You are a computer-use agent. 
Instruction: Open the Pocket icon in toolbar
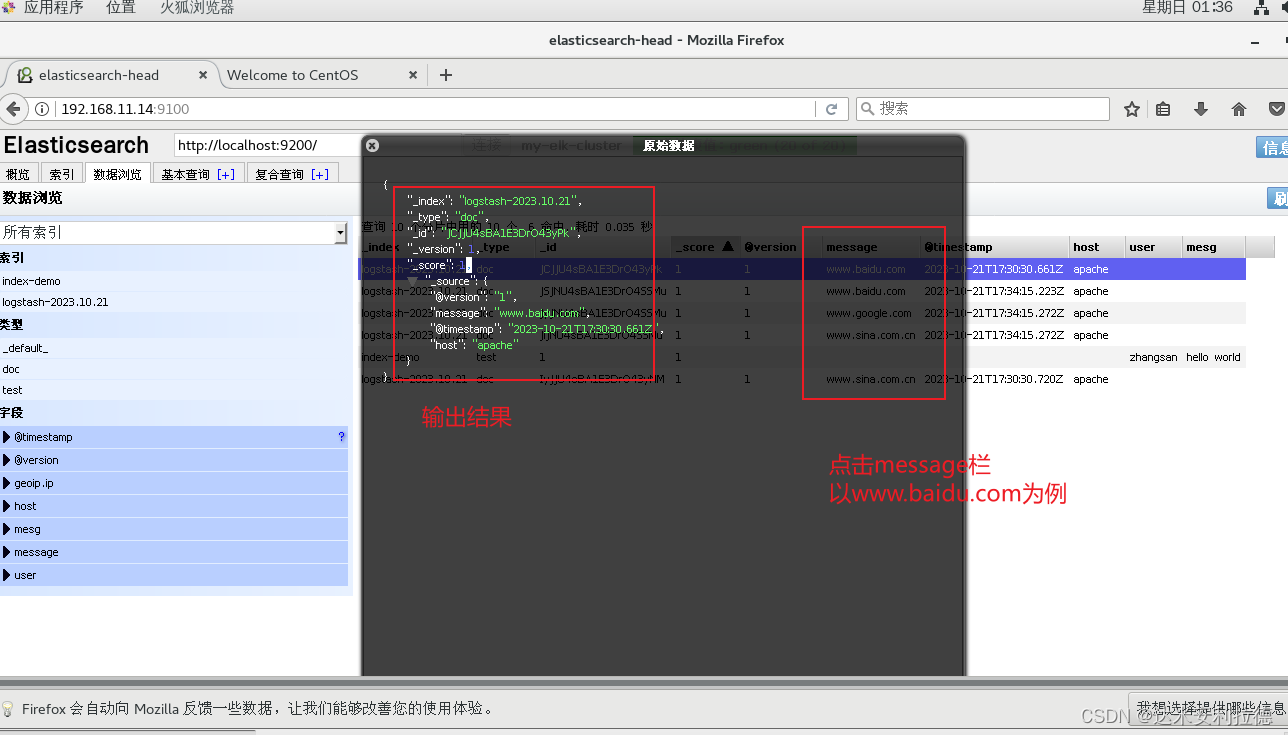click(1277, 109)
